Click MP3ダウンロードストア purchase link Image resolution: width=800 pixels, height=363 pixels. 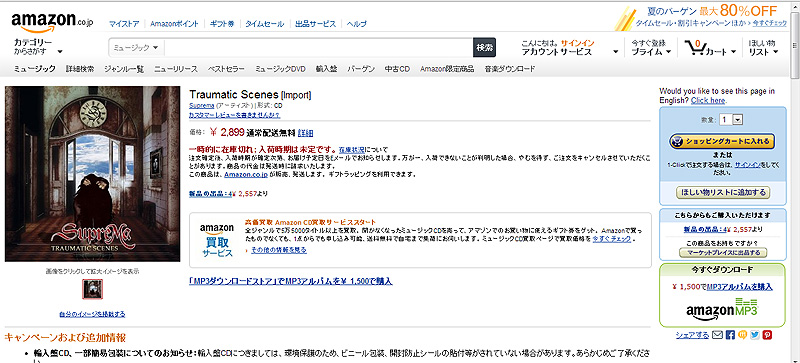(291, 281)
